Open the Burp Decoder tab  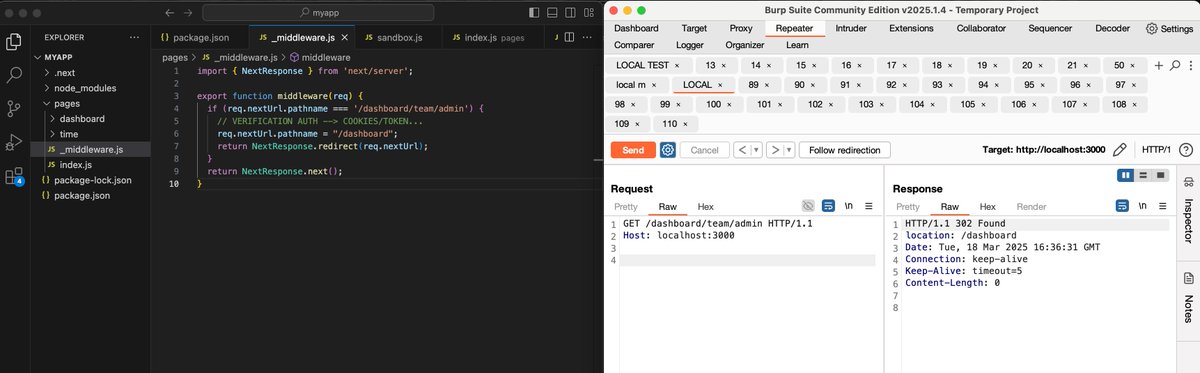click(1112, 28)
